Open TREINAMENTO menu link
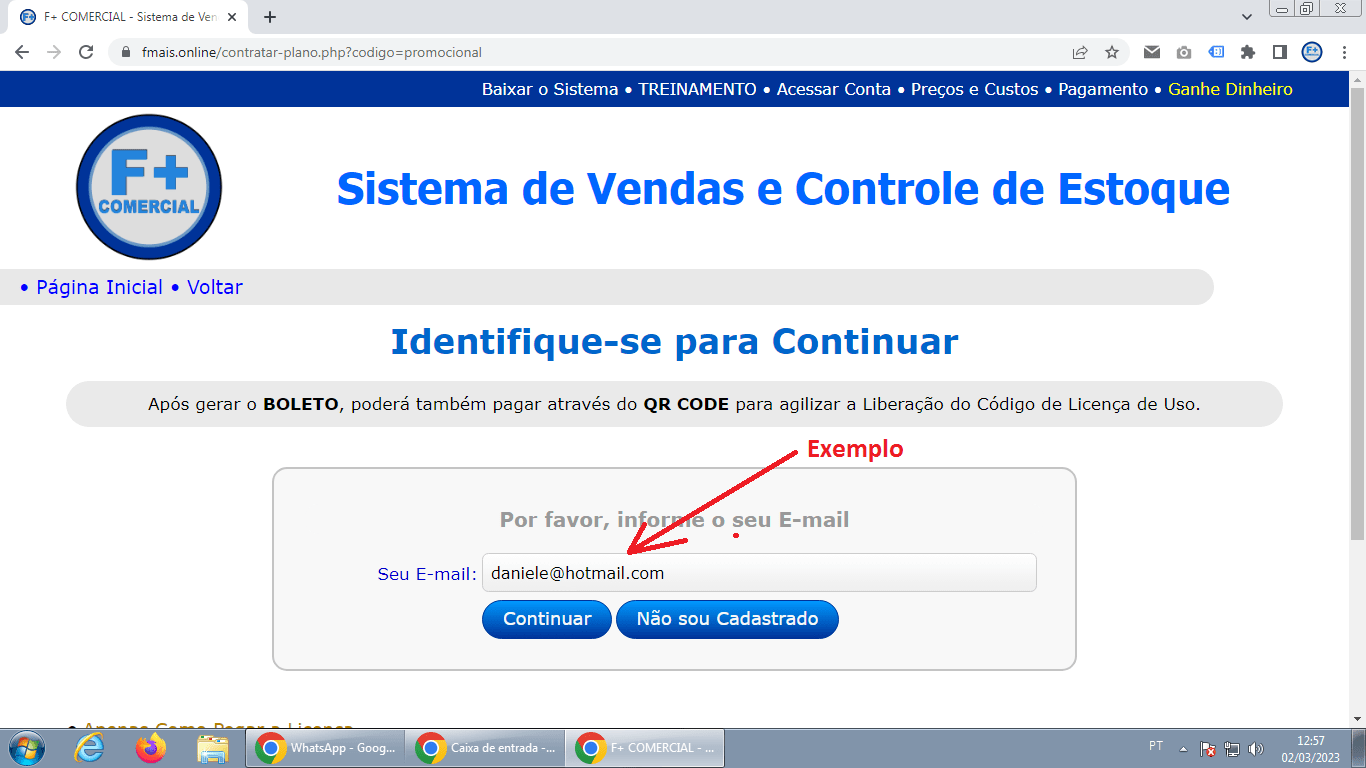Screen dimensions: 1366x768 pos(697,89)
